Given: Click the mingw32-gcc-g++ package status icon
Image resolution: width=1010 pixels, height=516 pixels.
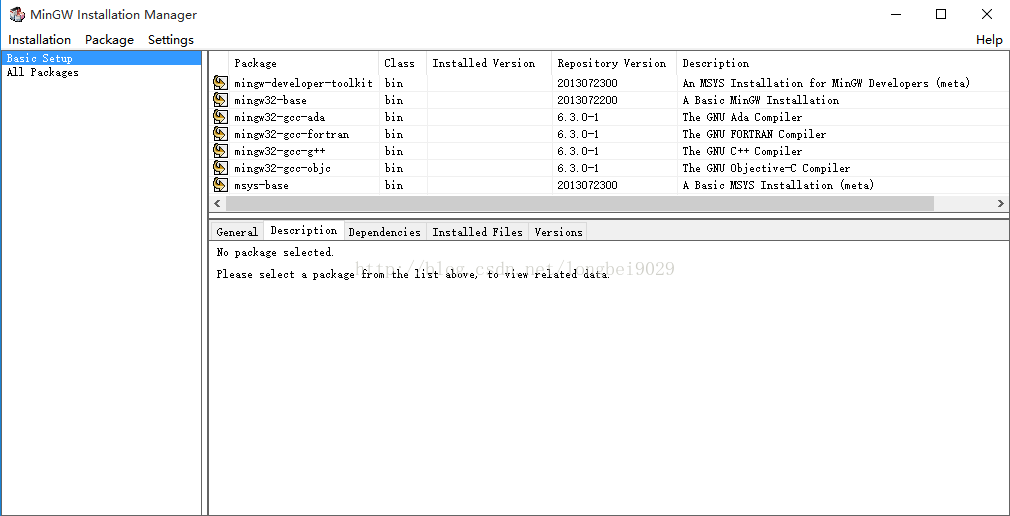Looking at the screenshot, I should (220, 151).
